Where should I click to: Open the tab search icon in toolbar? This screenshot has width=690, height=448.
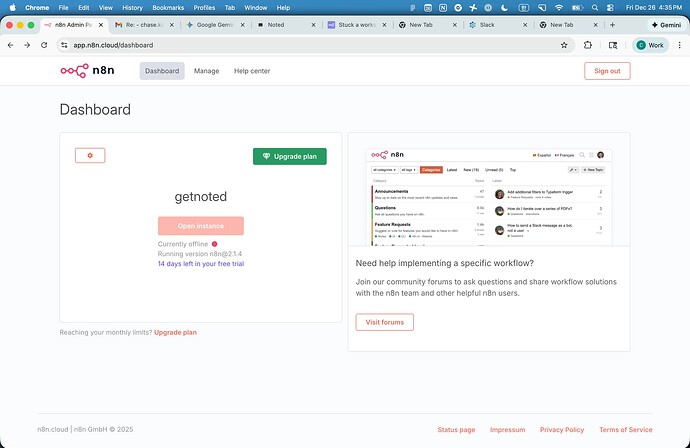pyautogui.click(x=613, y=45)
